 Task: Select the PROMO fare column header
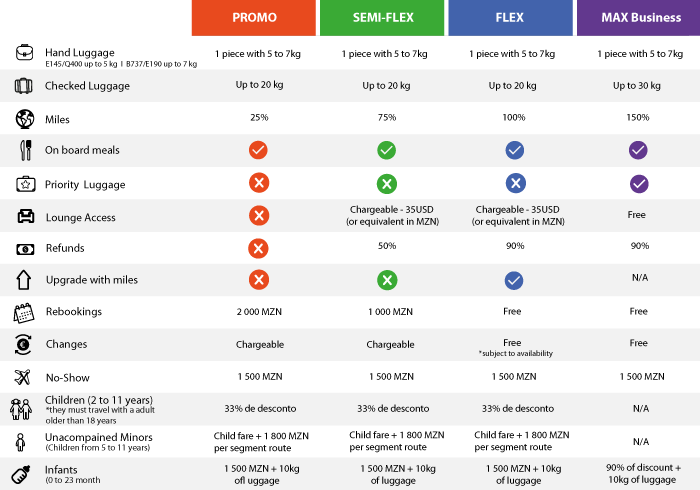point(255,18)
